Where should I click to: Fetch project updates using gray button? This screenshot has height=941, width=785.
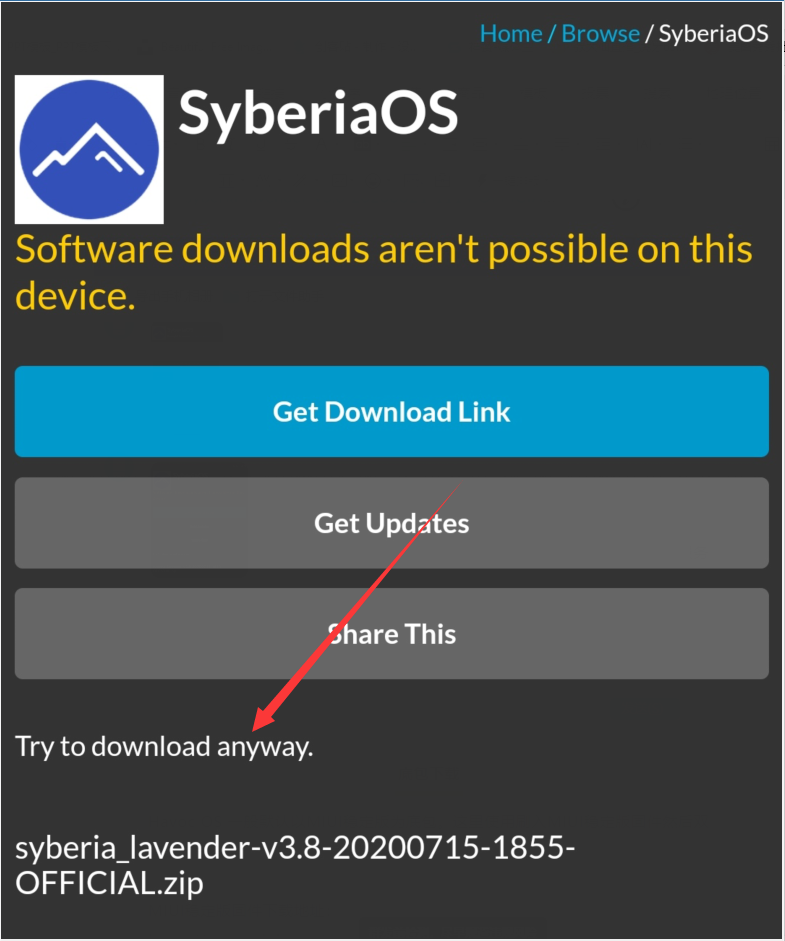tap(392, 523)
